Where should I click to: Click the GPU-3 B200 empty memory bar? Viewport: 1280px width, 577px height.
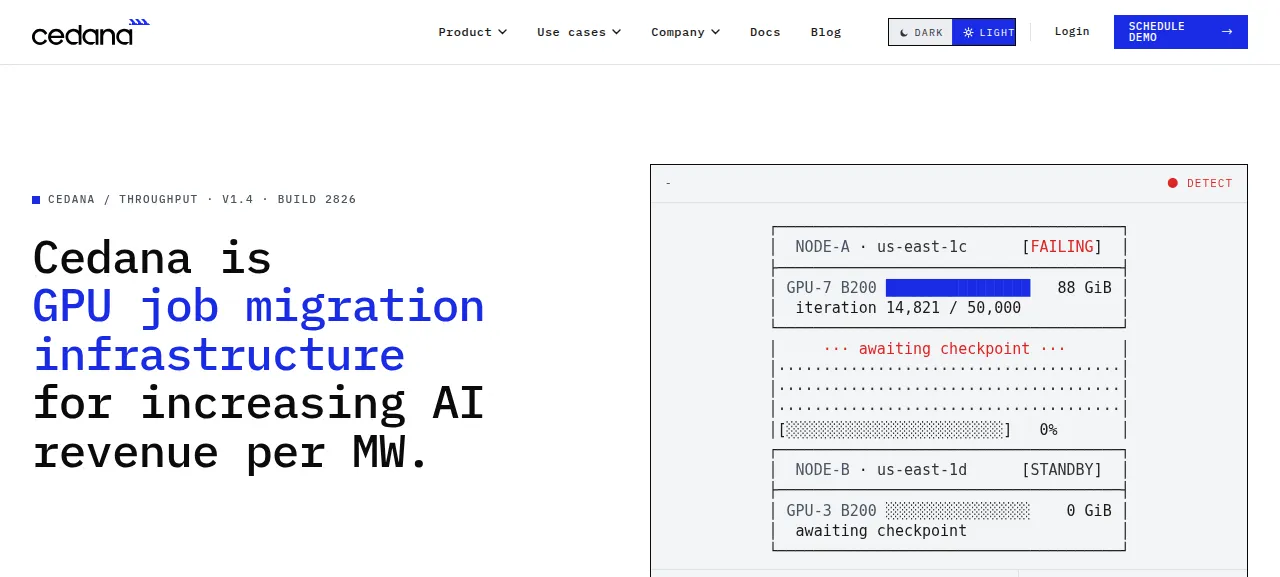pos(958,511)
